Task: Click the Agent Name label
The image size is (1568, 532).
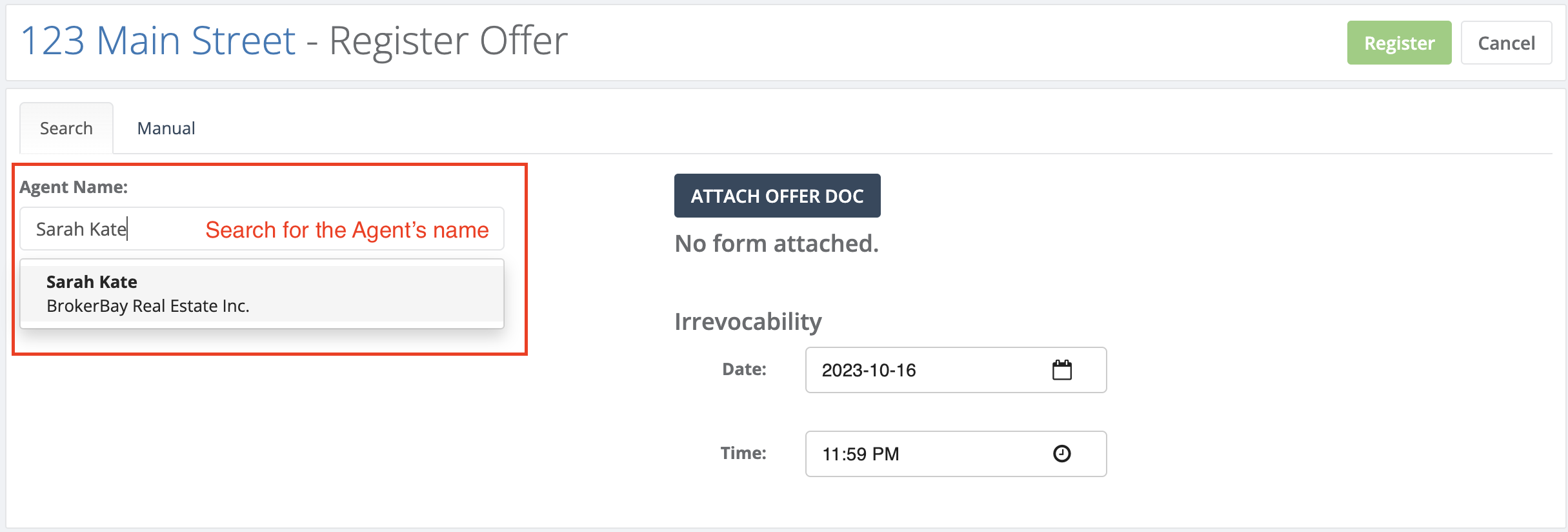Action: click(74, 187)
